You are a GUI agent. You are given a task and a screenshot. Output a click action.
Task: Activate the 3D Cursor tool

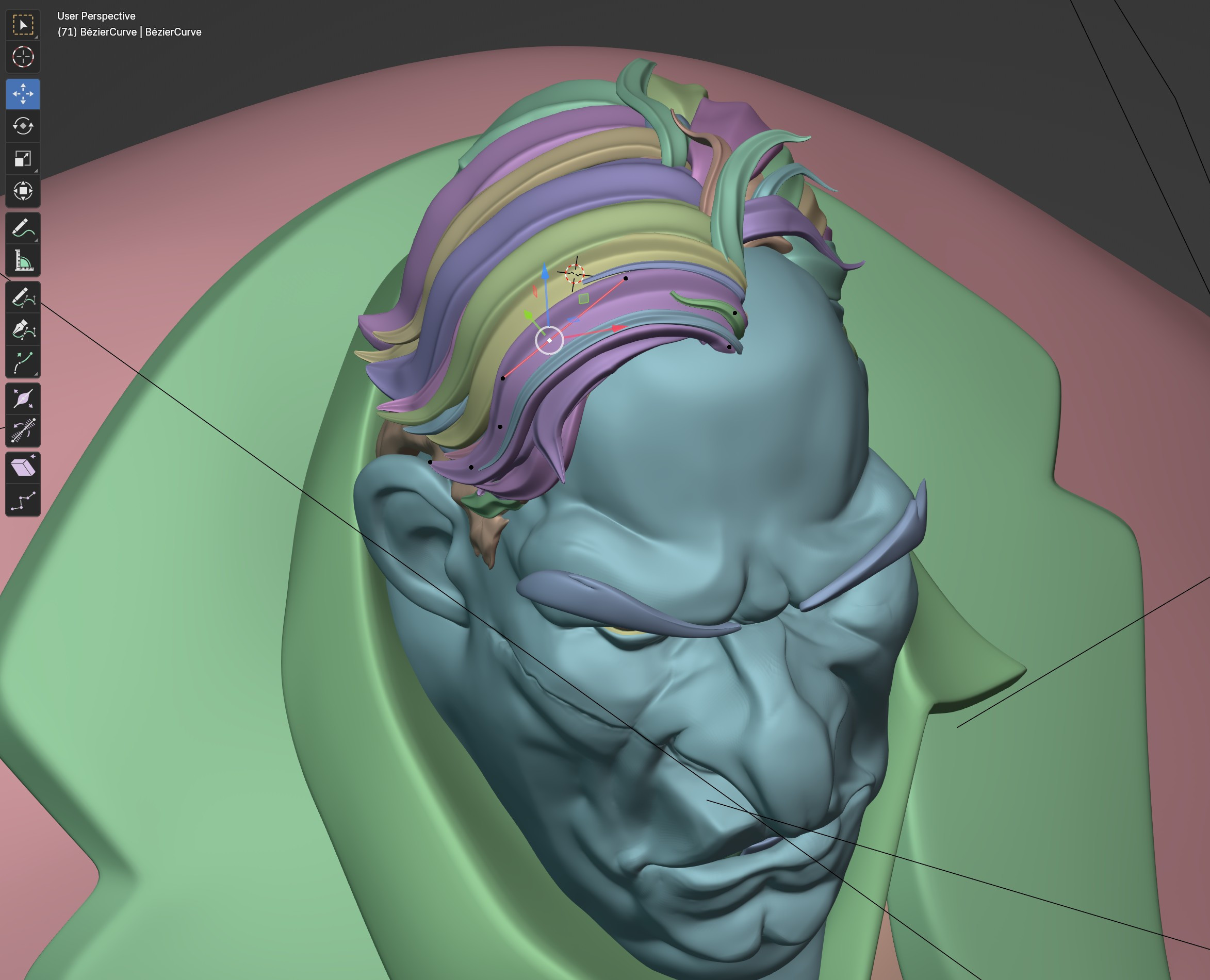click(x=23, y=57)
